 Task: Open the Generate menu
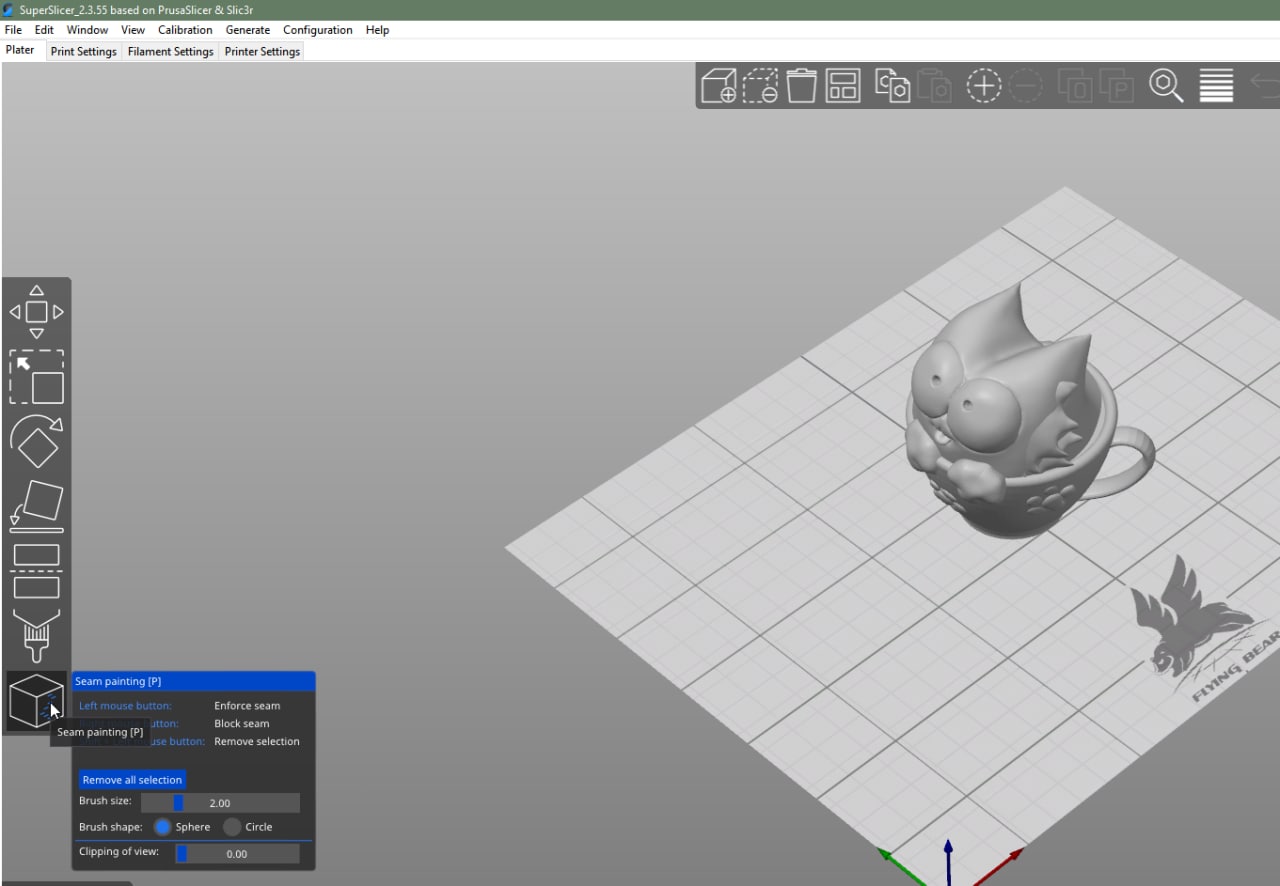(248, 30)
